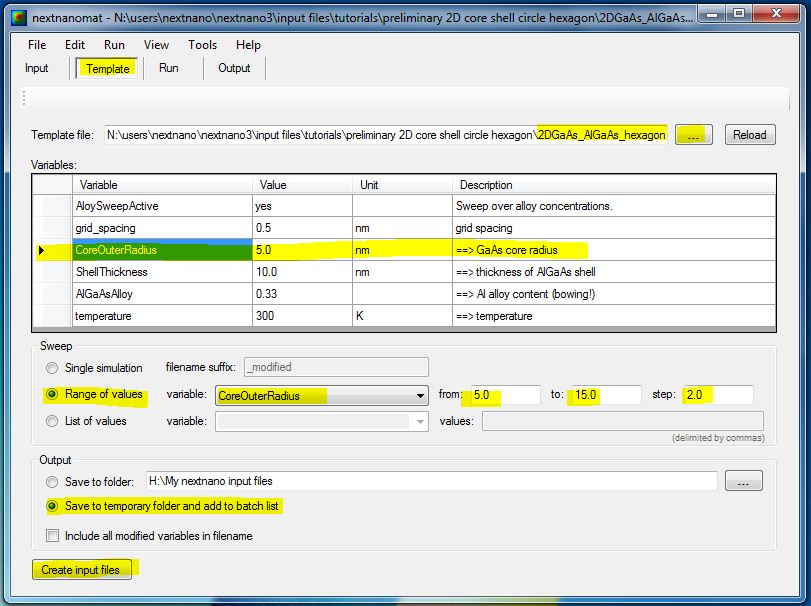Open the Tools menu

202,45
